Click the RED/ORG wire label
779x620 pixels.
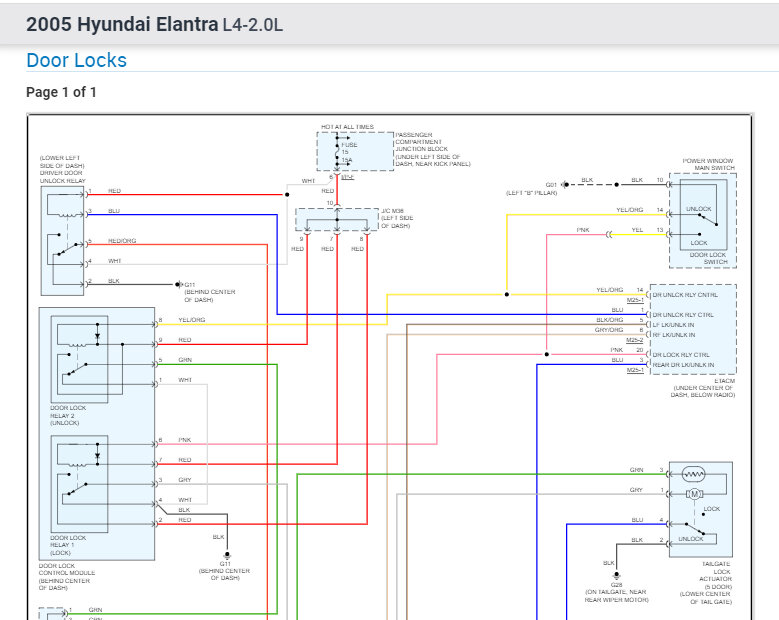(x=122, y=241)
